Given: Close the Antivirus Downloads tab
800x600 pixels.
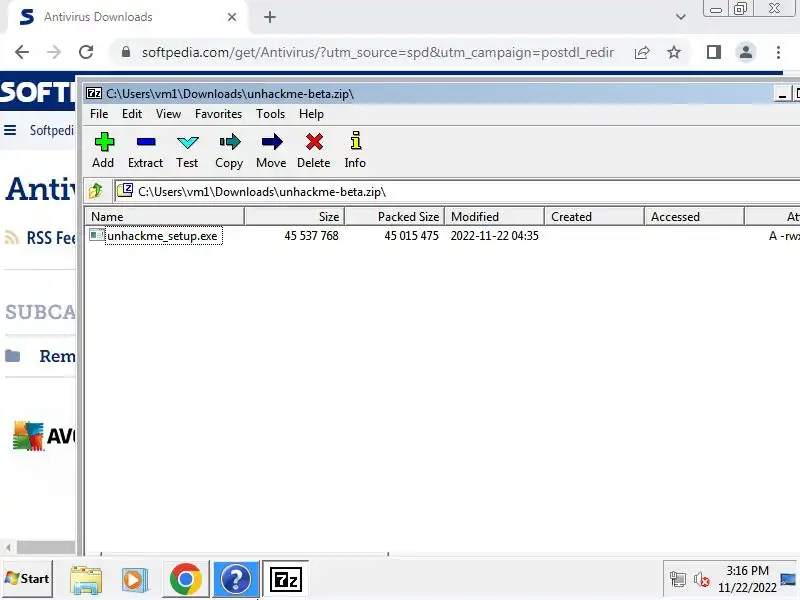Looking at the screenshot, I should click(232, 17).
